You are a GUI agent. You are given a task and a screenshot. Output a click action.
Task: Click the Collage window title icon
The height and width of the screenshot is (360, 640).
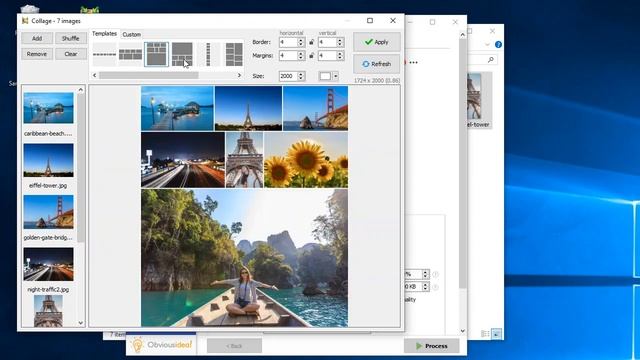tap(25, 21)
